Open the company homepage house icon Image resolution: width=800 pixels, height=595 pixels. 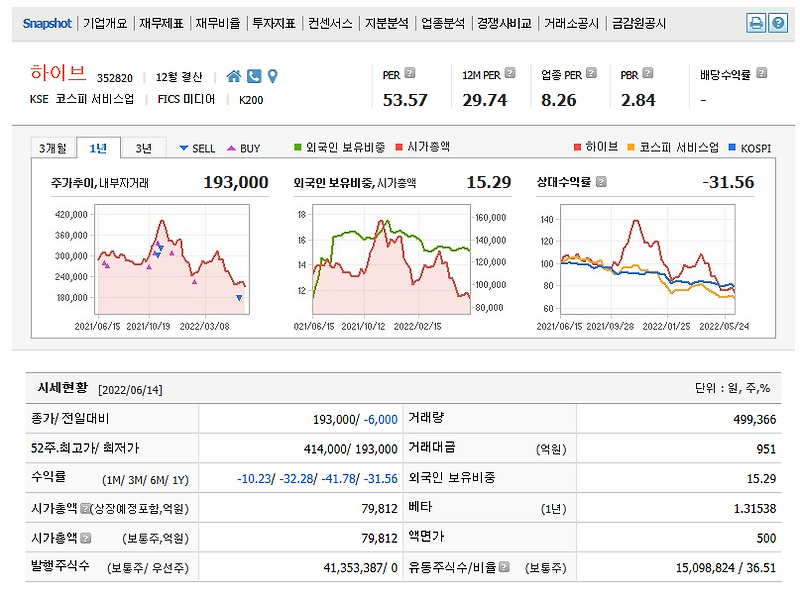[x=234, y=76]
